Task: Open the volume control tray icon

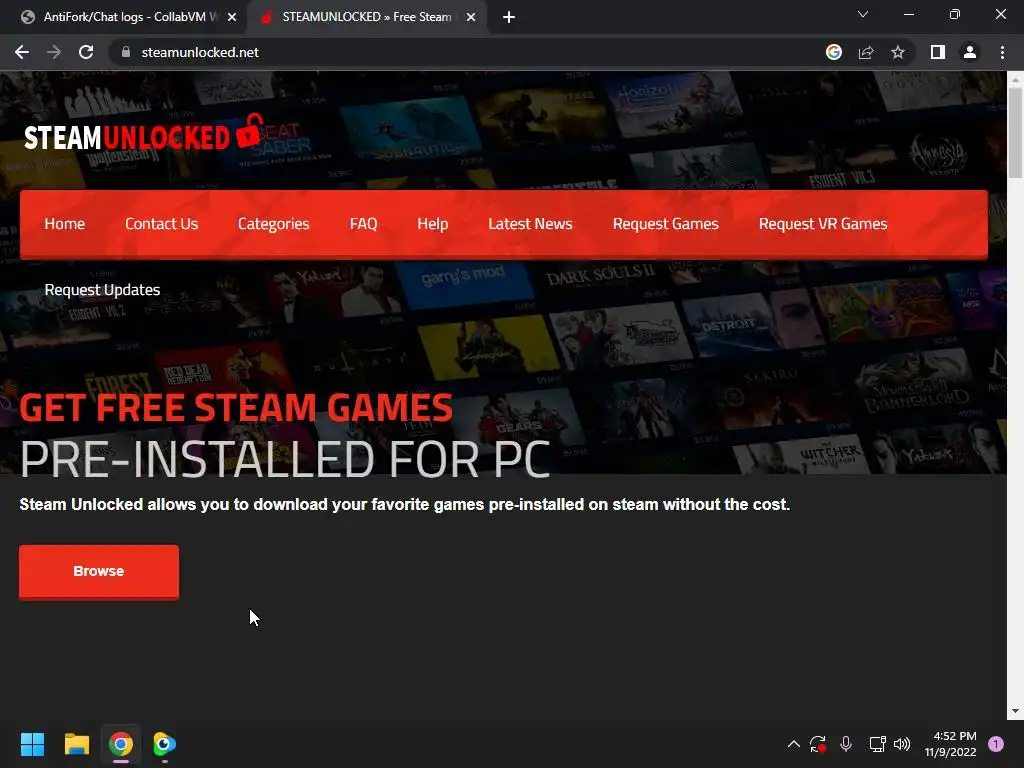Action: pos(902,744)
